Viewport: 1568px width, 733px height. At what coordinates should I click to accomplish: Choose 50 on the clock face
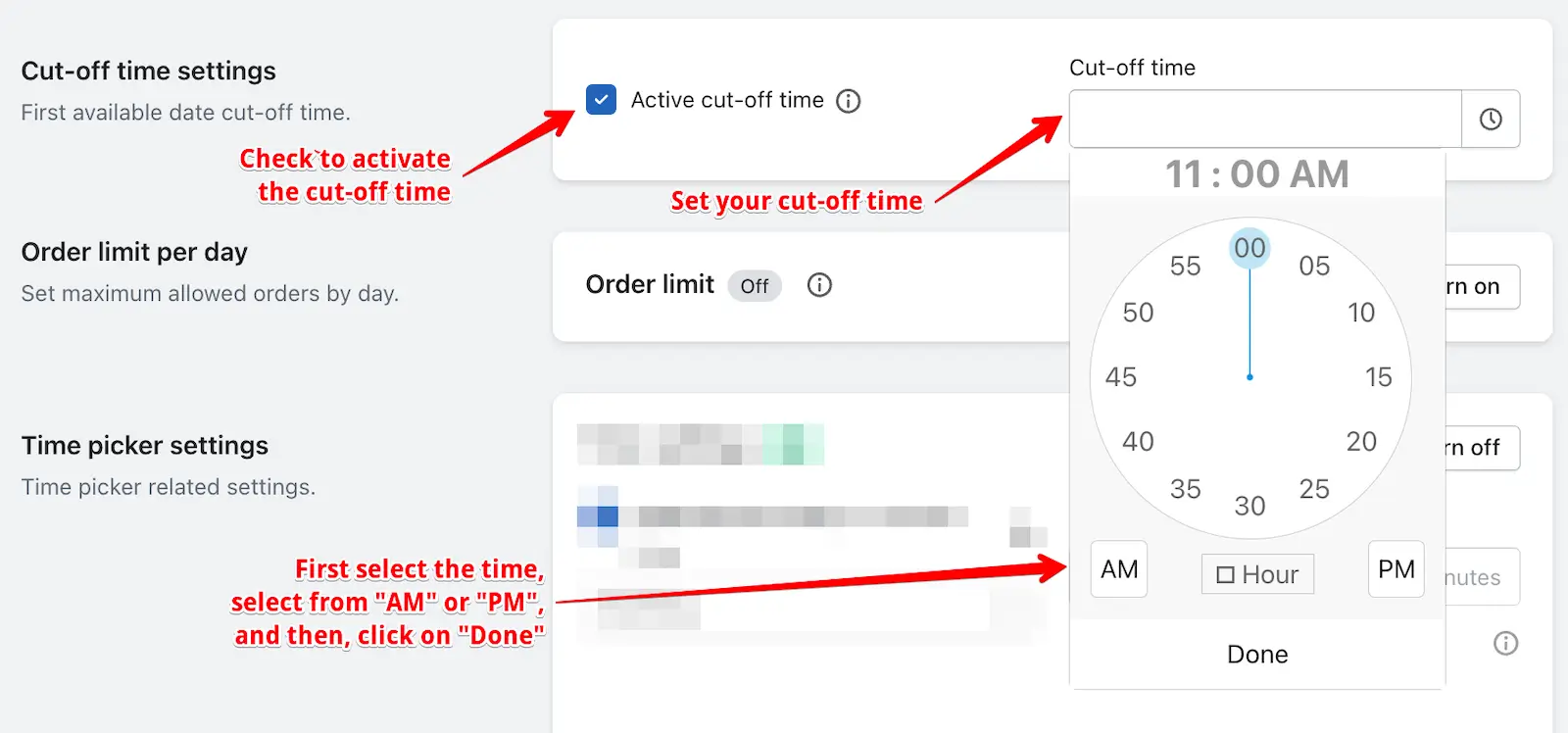(x=1138, y=313)
